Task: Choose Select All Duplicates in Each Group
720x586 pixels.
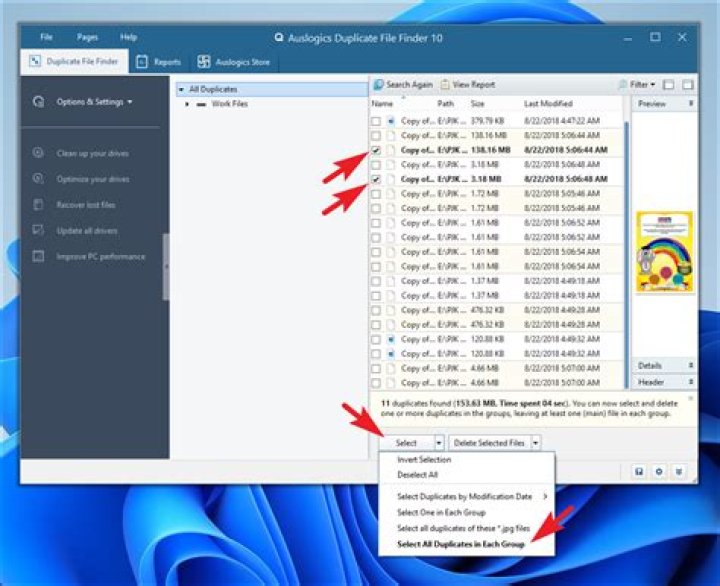Action: click(461, 544)
